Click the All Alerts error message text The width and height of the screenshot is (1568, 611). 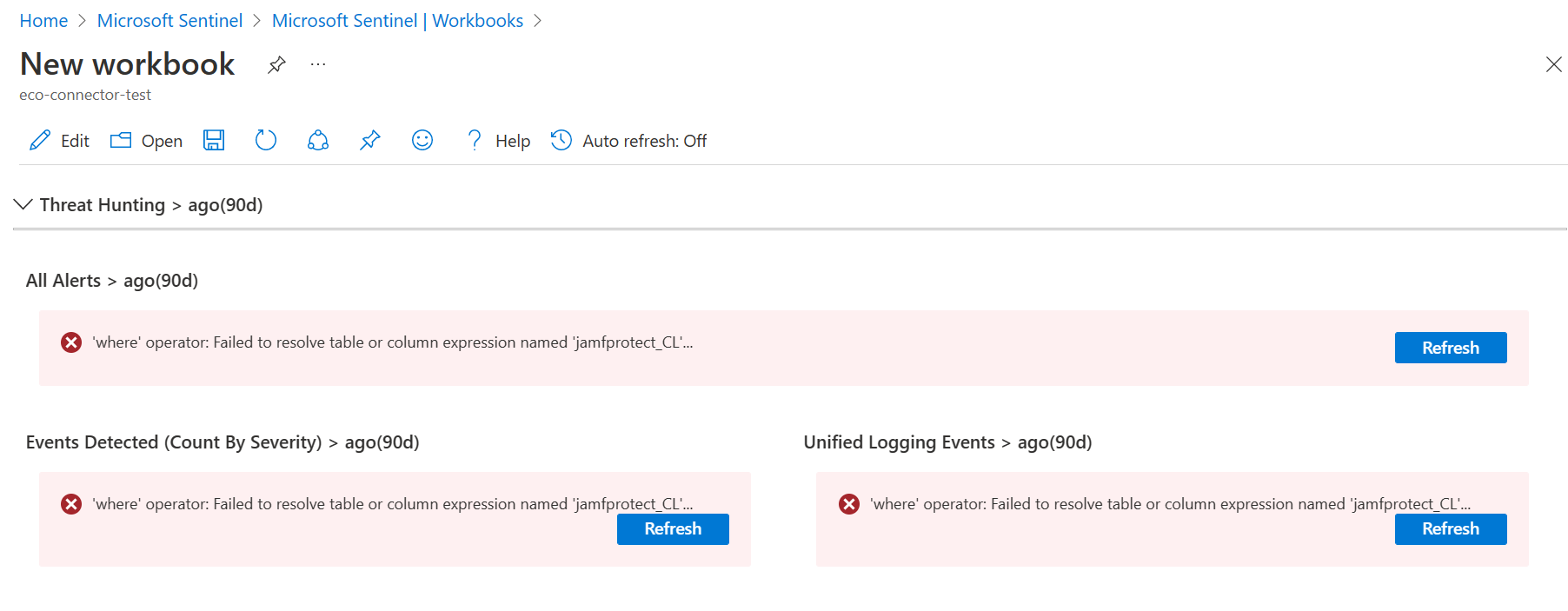coord(393,342)
